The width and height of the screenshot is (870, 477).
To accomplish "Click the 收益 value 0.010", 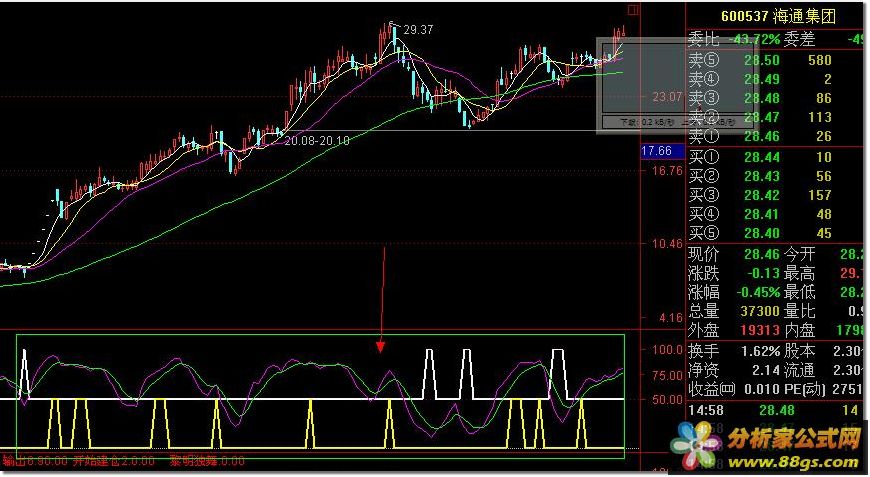I will 761,389.
